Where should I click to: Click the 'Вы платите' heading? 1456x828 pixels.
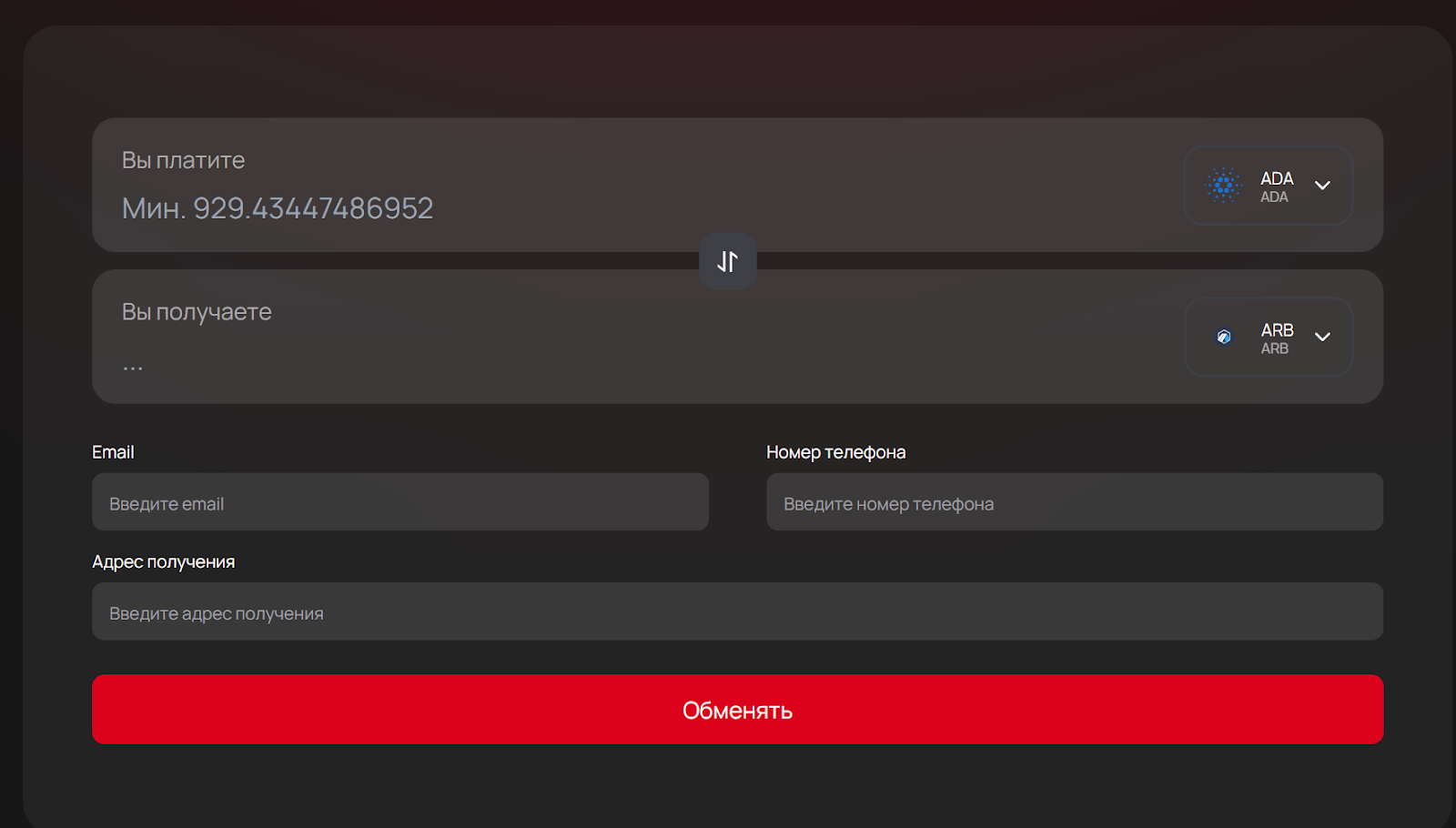183,160
